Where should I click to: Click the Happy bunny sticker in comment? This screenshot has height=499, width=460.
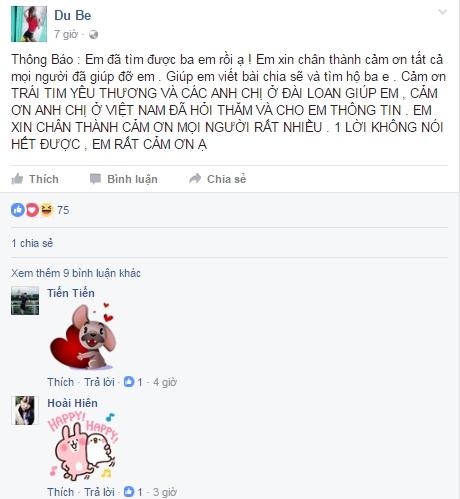pyautogui.click(x=83, y=446)
